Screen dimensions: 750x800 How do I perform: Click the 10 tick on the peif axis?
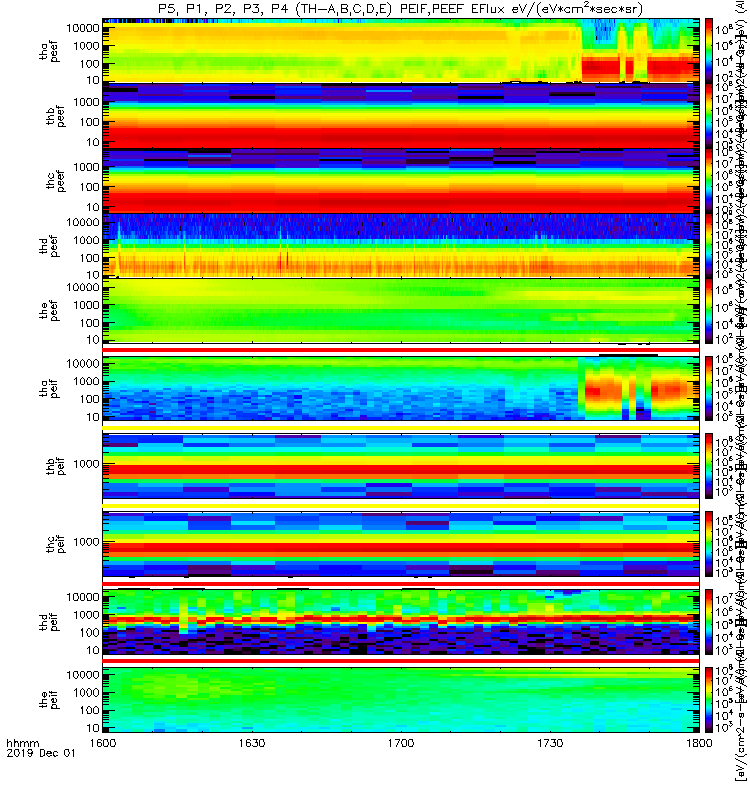[93, 728]
